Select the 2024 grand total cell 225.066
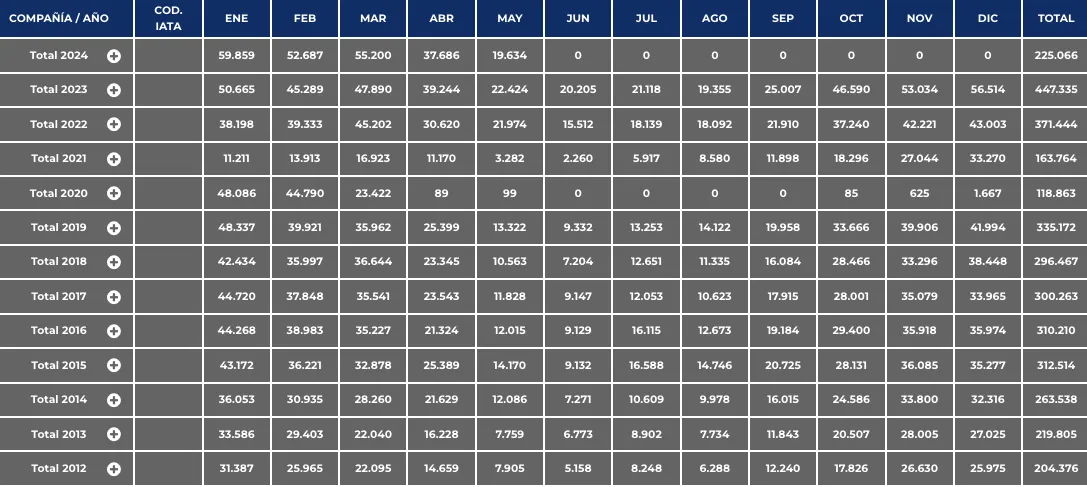This screenshot has width=1087, height=487. coord(1055,56)
